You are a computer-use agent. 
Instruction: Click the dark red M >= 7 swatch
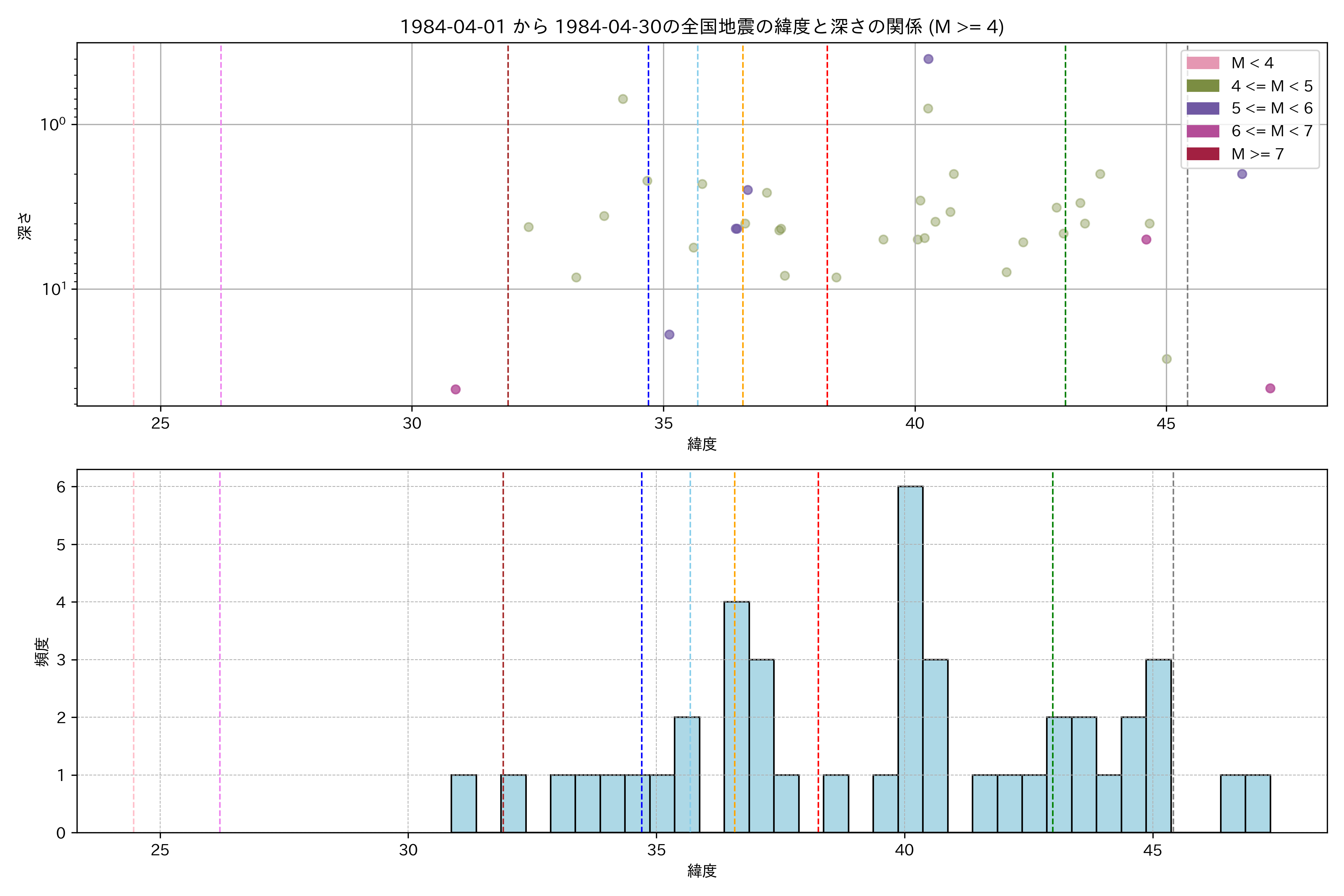[1202, 154]
